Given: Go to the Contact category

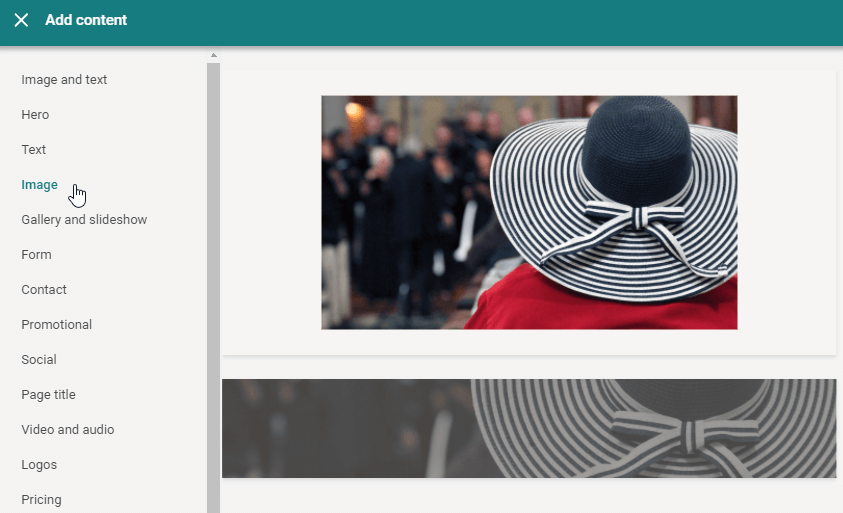Looking at the screenshot, I should [x=44, y=290].
